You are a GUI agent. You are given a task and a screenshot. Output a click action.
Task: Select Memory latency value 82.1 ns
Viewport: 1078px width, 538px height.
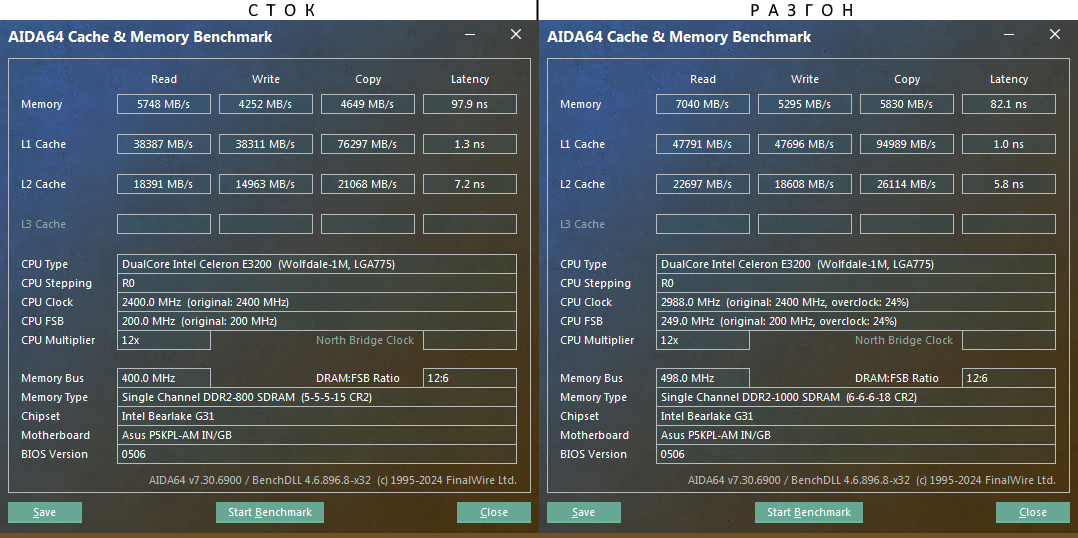pyautogui.click(x=1009, y=104)
